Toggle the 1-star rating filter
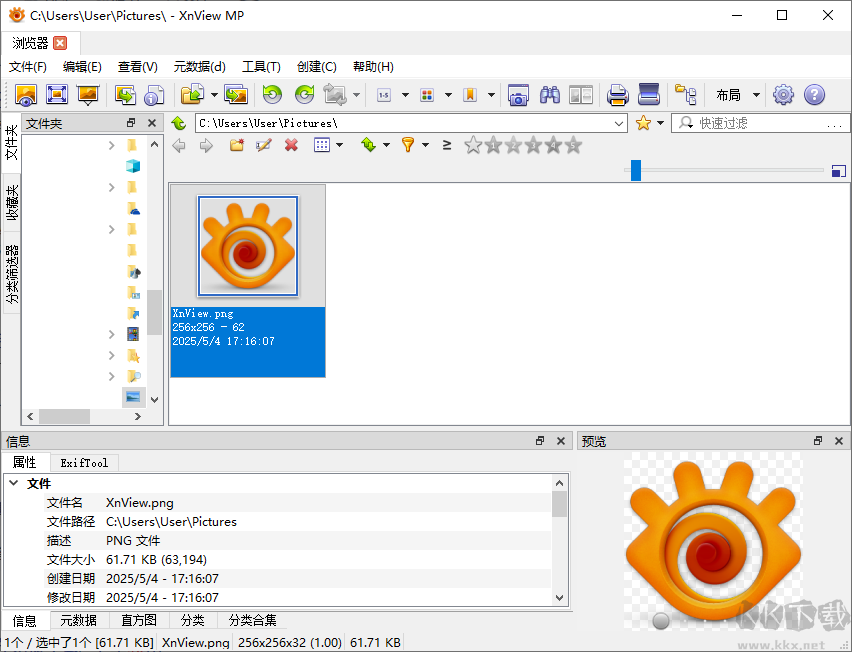 [493, 145]
